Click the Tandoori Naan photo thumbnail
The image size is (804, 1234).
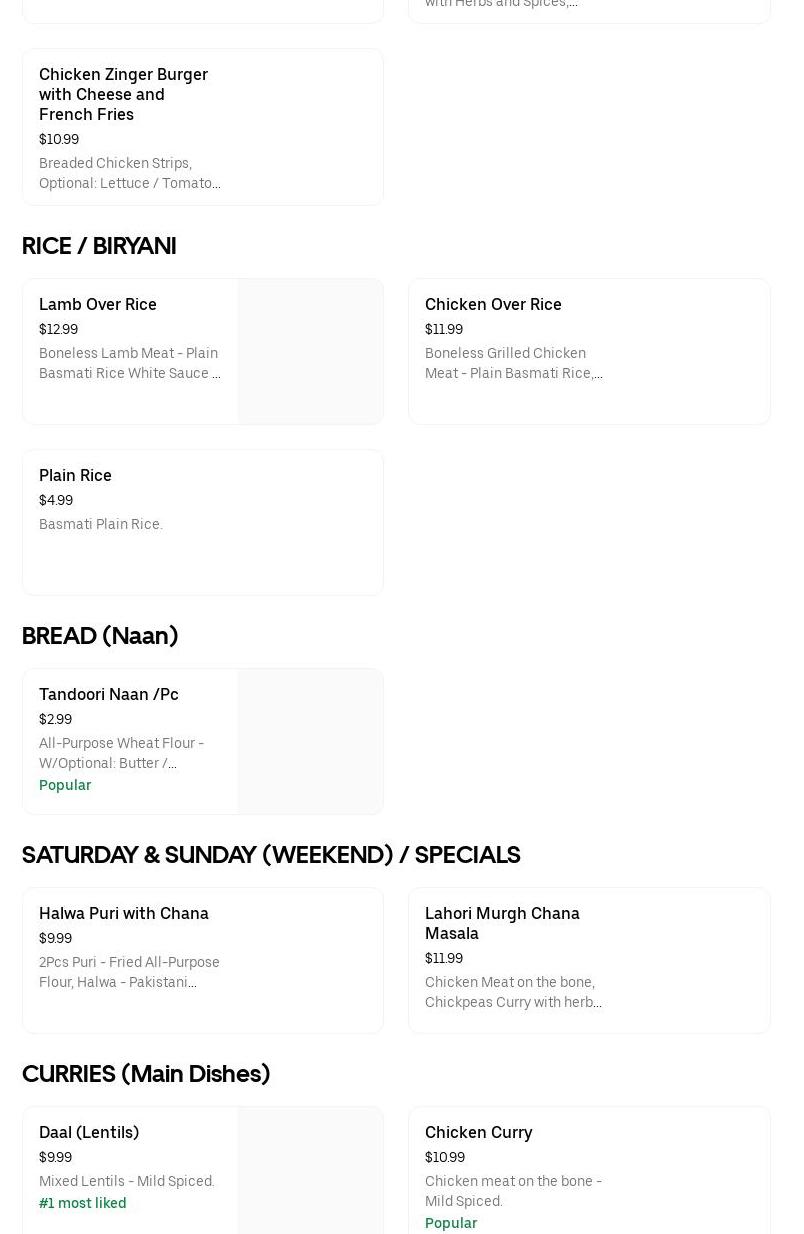[x=310, y=741]
